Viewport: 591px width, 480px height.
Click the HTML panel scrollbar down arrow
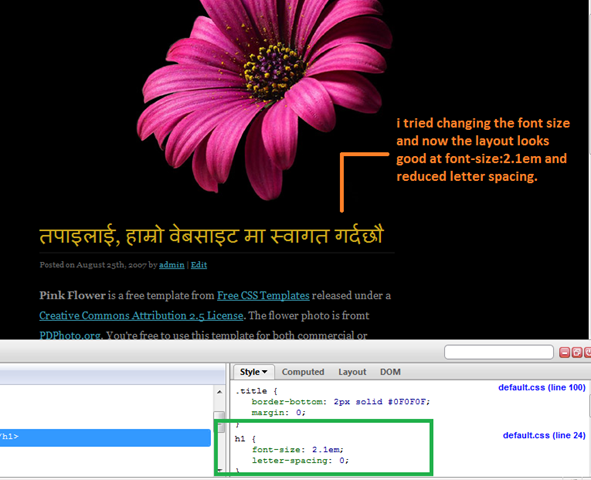tap(219, 470)
